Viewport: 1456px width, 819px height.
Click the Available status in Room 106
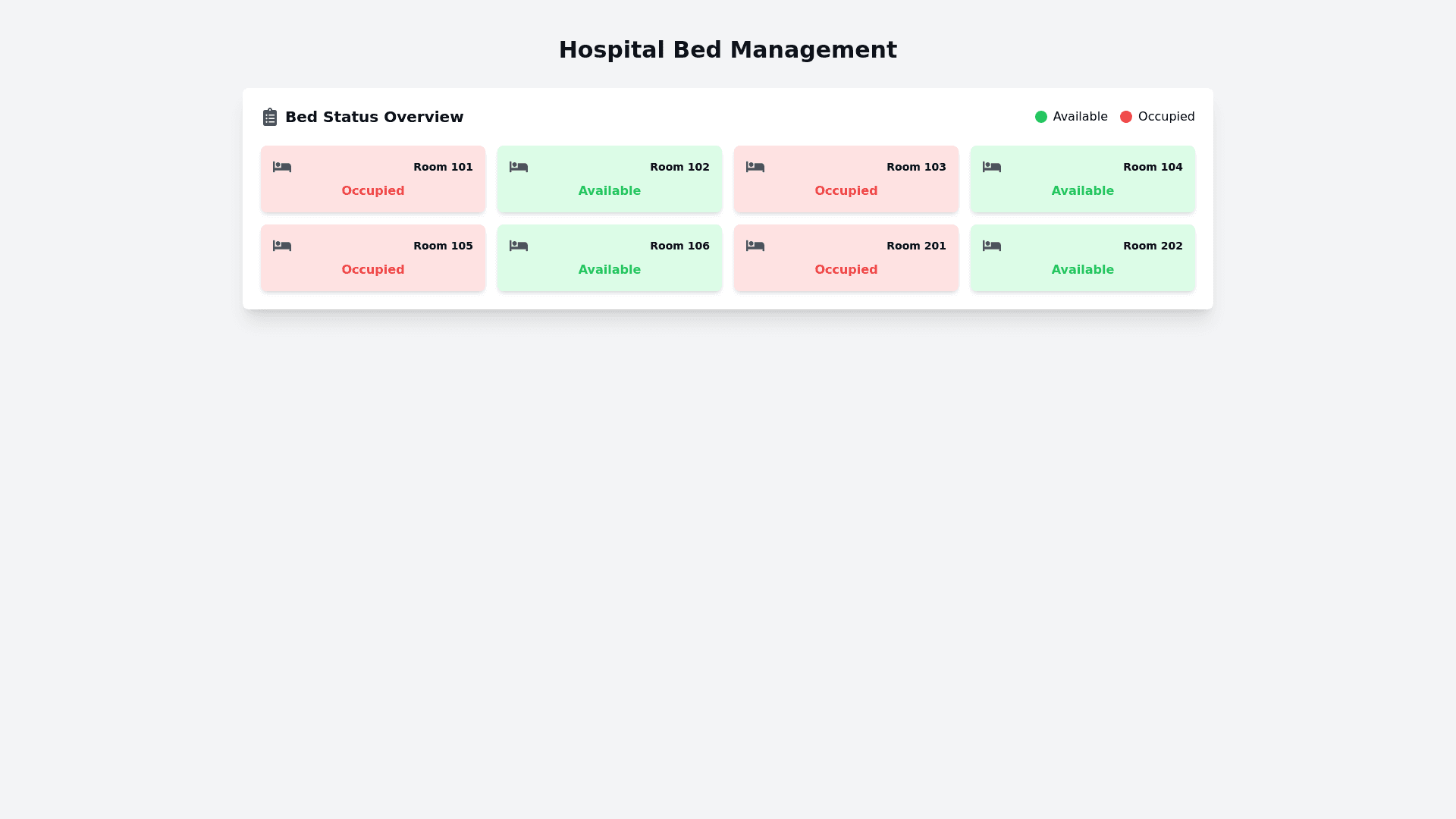click(x=609, y=270)
